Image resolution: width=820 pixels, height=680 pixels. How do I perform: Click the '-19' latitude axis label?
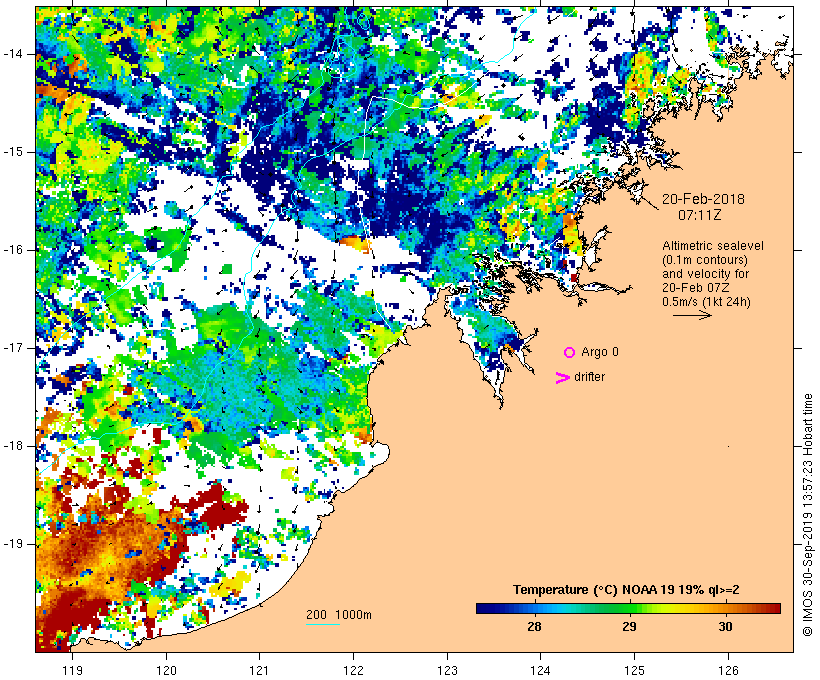click(12, 545)
